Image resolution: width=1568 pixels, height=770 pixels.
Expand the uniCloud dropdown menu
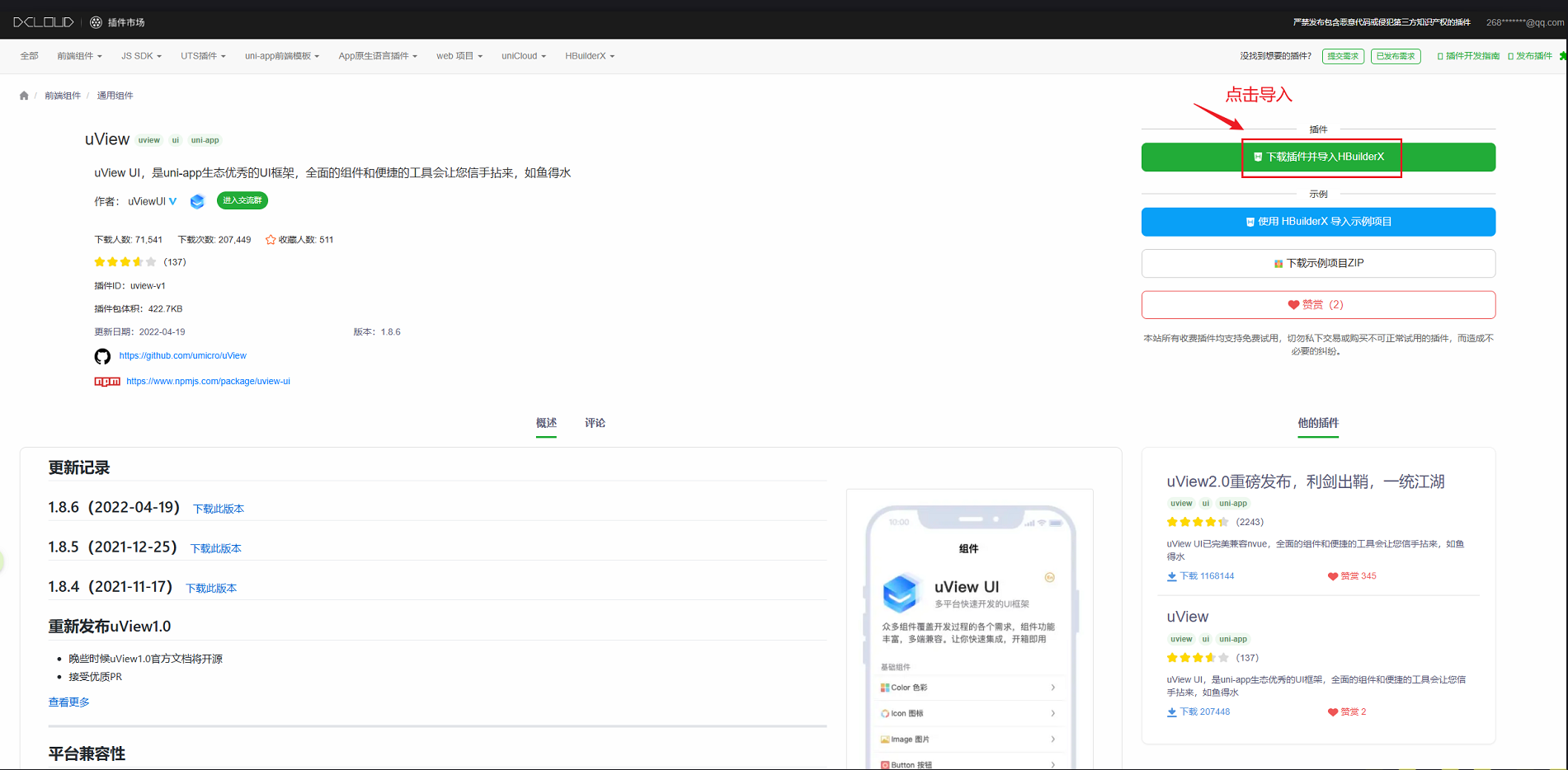524,56
